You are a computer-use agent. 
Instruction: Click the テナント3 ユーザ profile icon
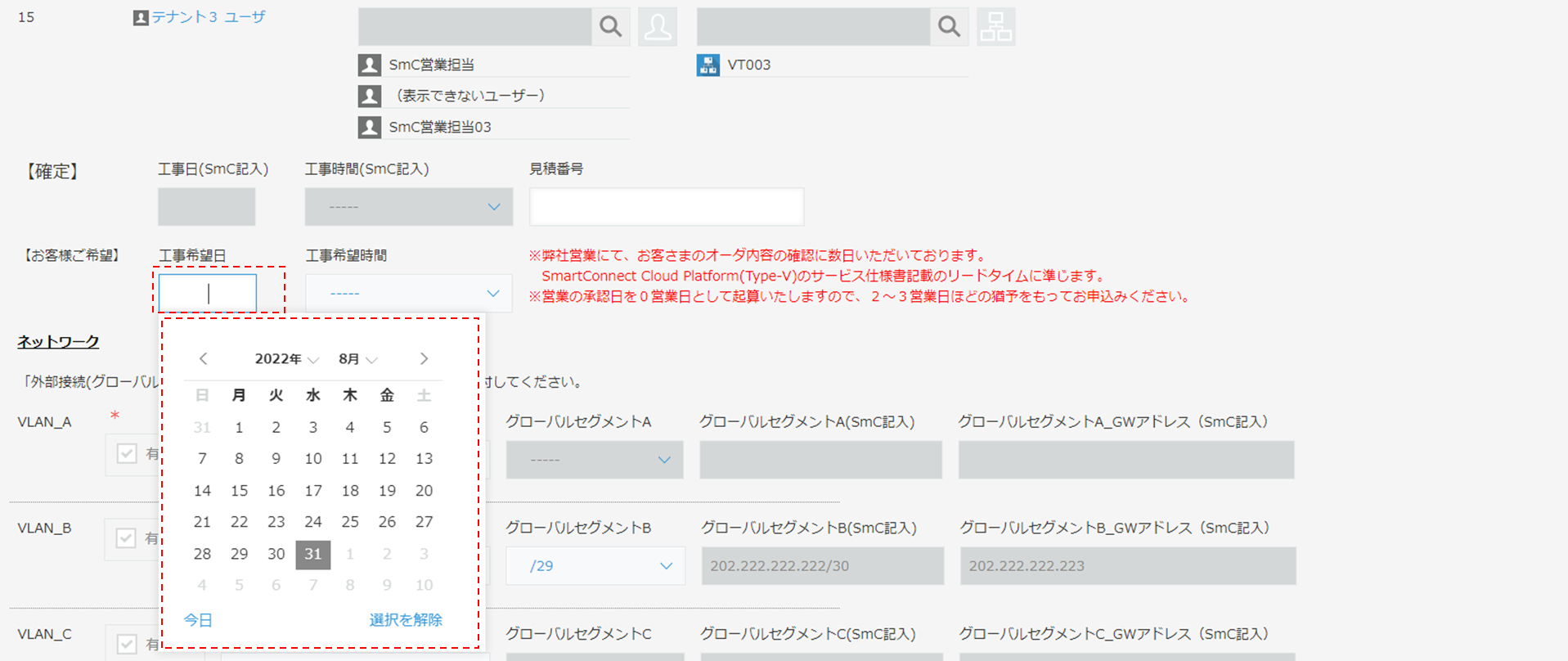pos(141,17)
